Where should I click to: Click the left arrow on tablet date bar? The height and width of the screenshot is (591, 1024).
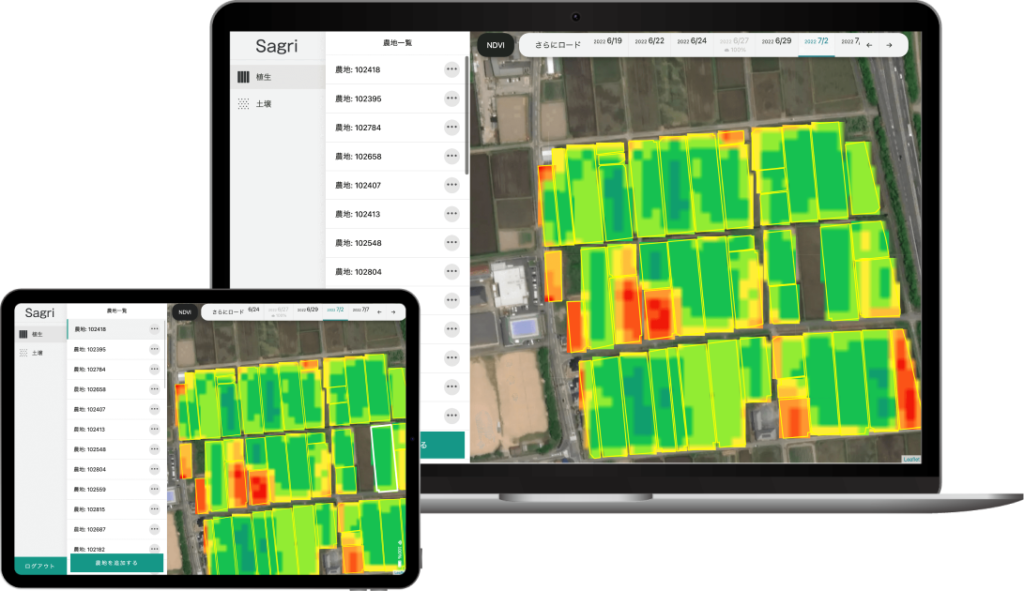(379, 311)
